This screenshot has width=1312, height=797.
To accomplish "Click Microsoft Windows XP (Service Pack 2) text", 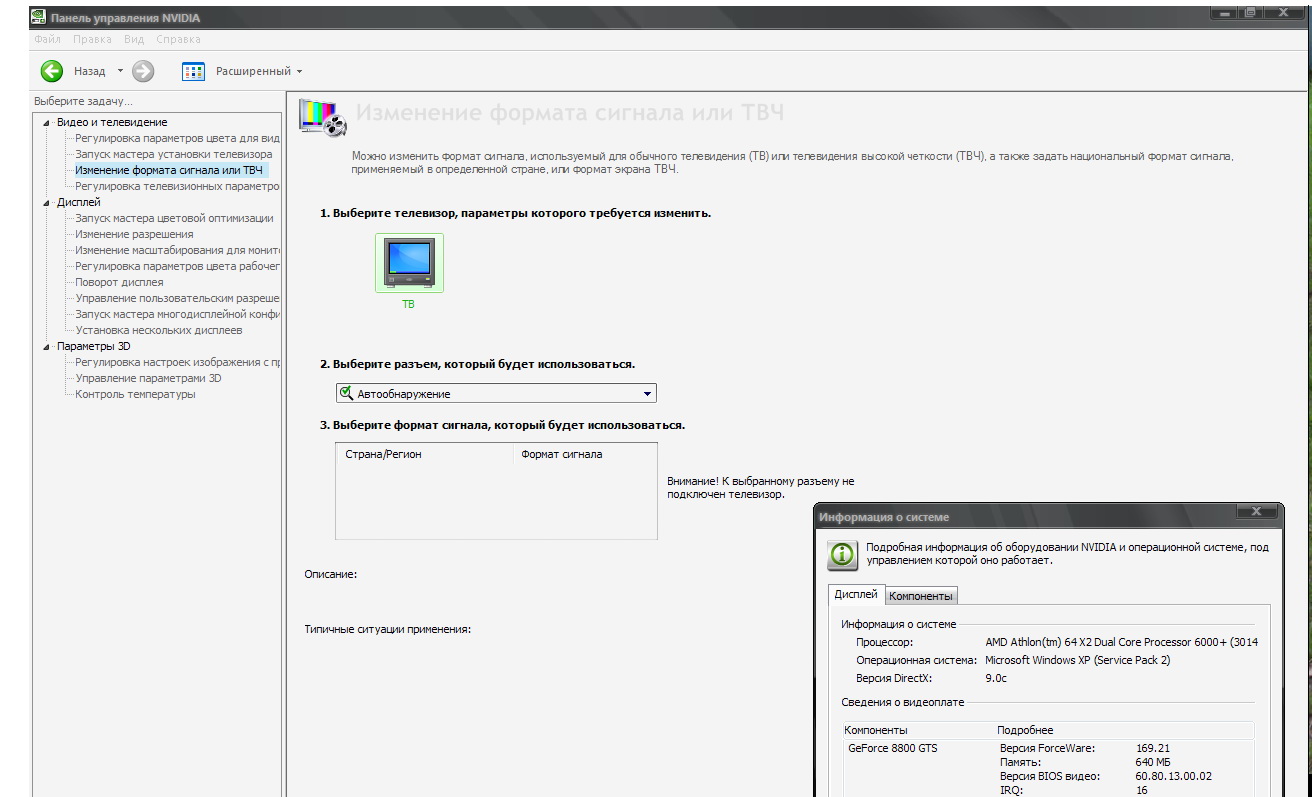I will click(1078, 660).
